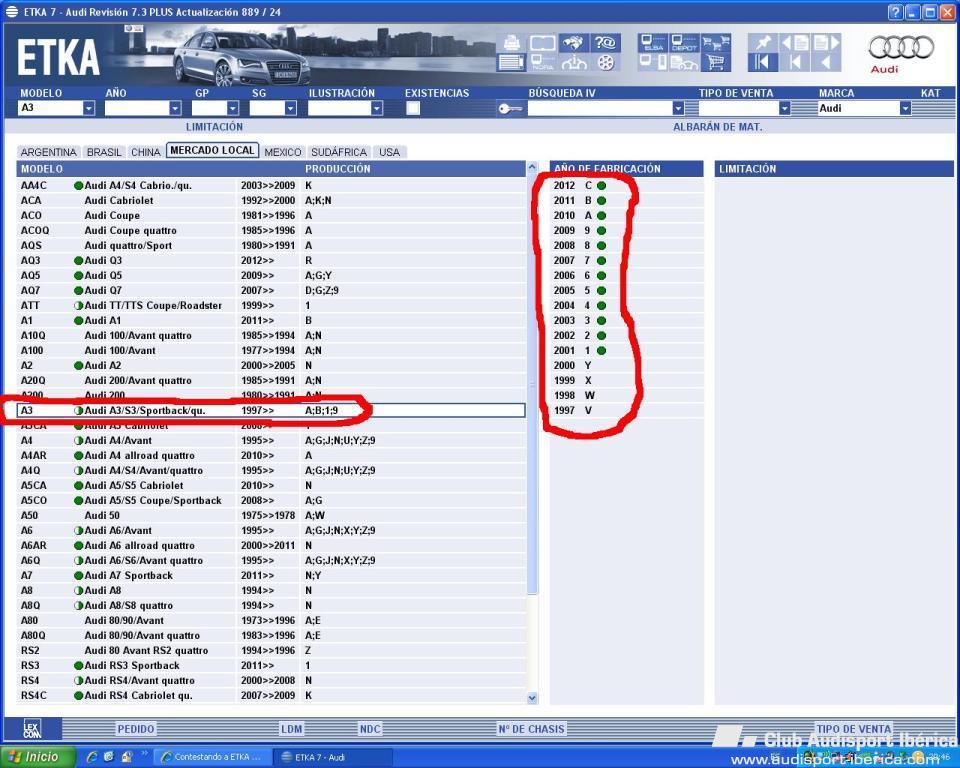Viewport: 960px width, 768px height.
Task: Open the DEPOT icon
Action: tap(684, 43)
